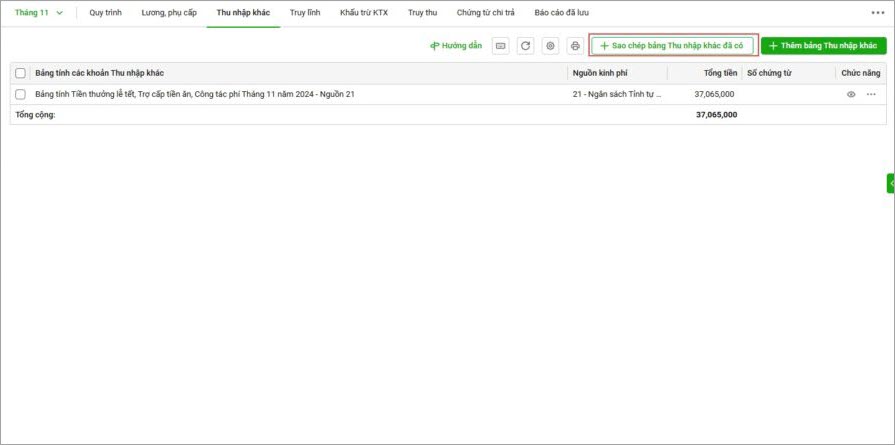895x445 pixels.
Task: Go to the Truy lĩnh tab
Action: pyautogui.click(x=305, y=13)
